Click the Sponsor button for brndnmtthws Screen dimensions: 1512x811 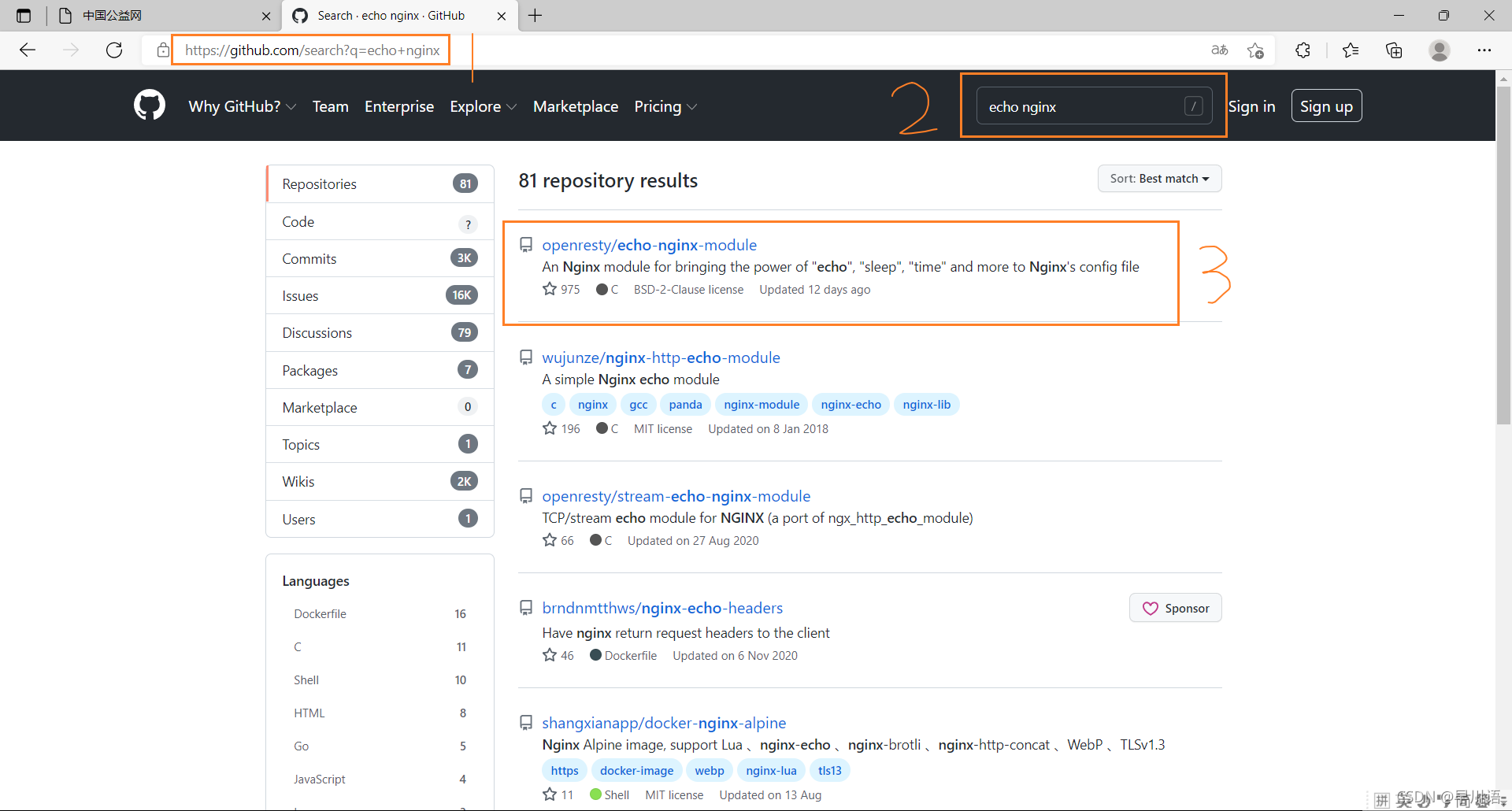point(1176,608)
